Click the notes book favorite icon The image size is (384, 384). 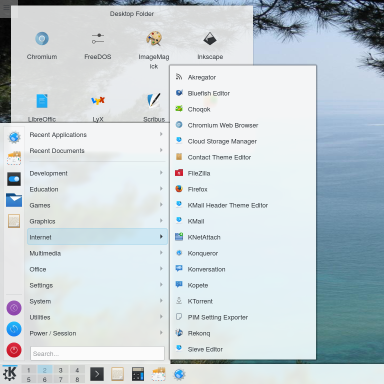pyautogui.click(x=14, y=221)
